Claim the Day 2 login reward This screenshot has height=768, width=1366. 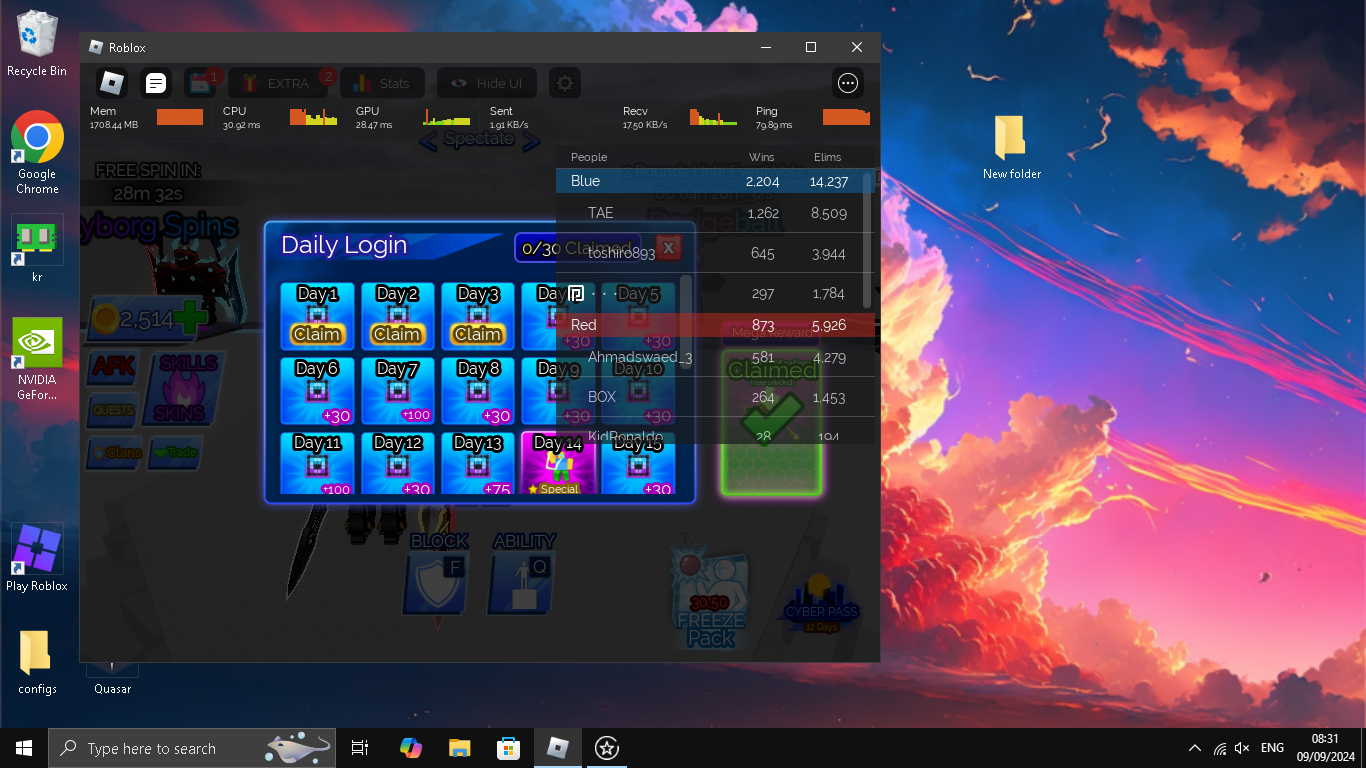point(397,334)
